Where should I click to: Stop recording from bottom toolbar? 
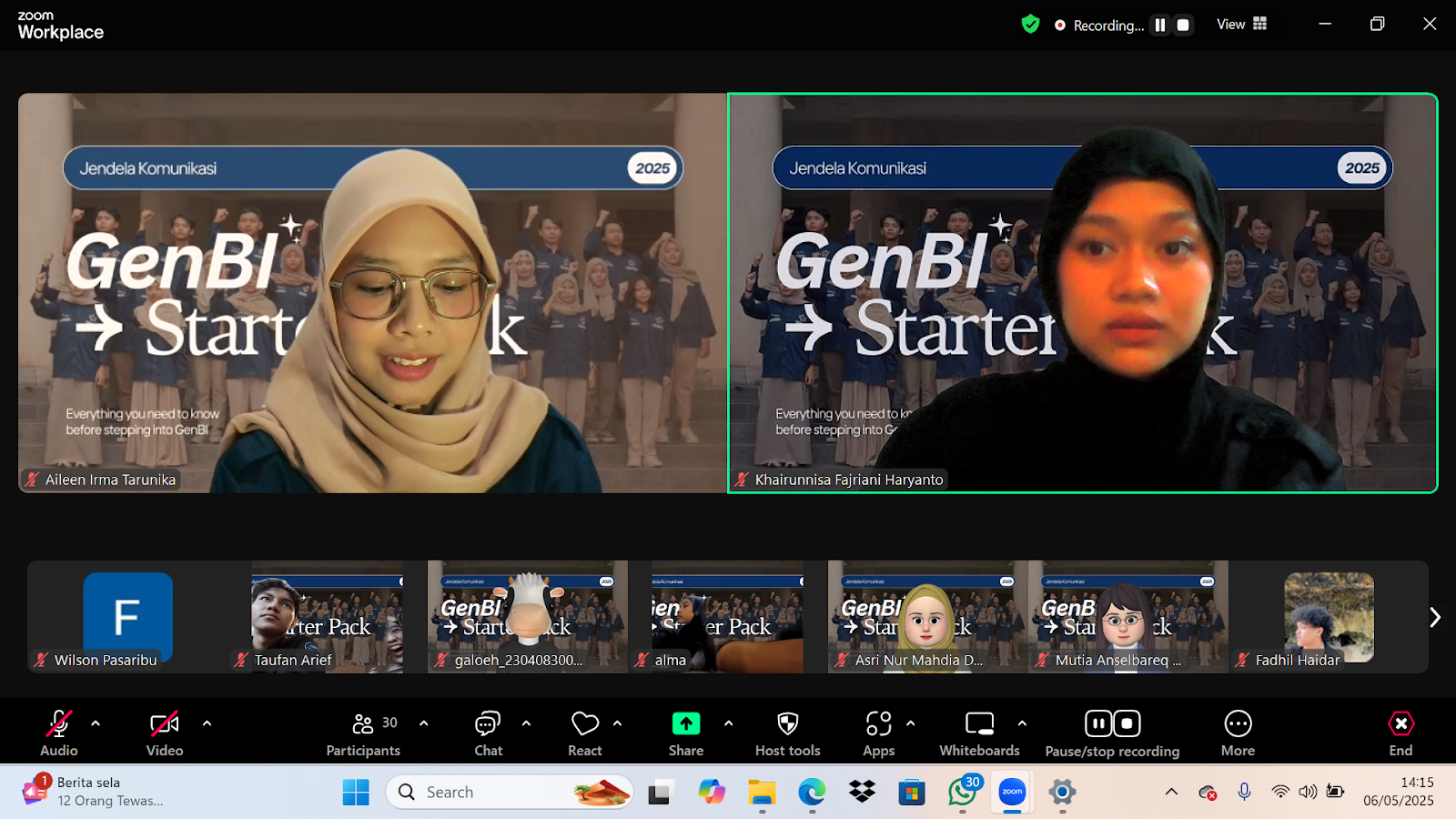(x=1127, y=723)
